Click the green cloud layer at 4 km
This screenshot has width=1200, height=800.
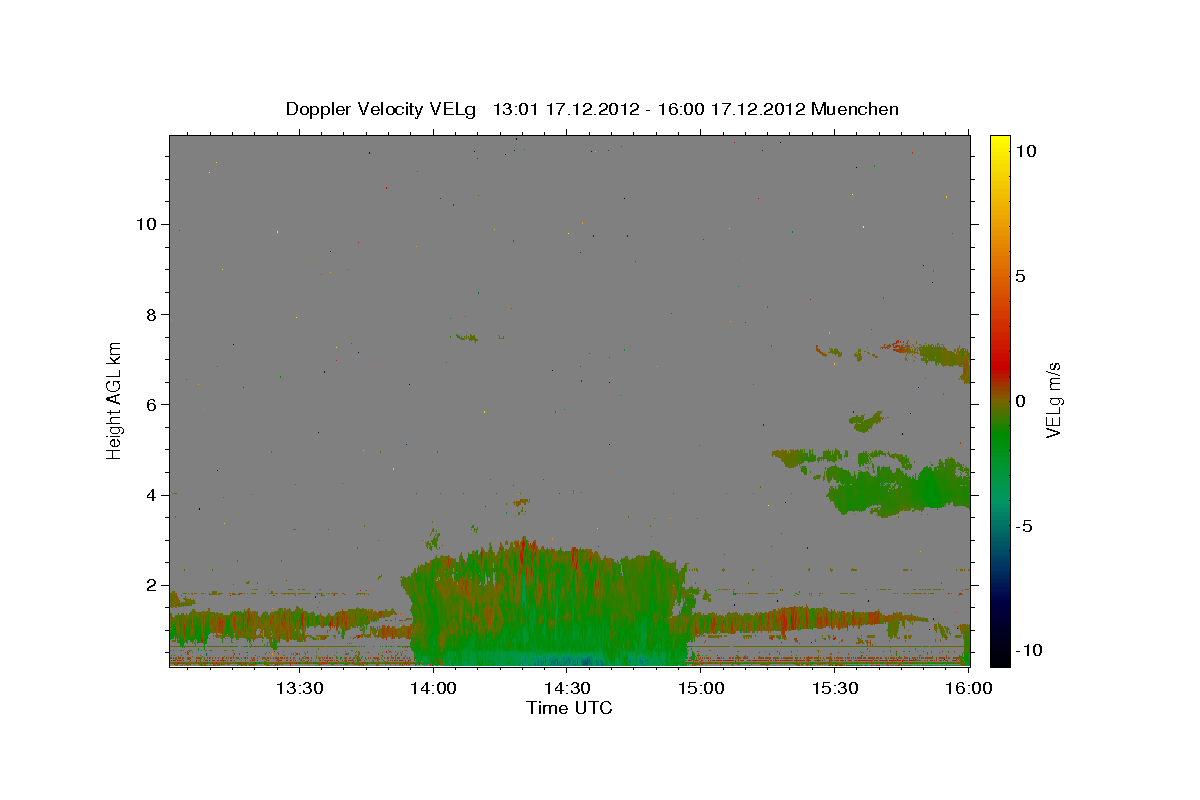point(900,488)
